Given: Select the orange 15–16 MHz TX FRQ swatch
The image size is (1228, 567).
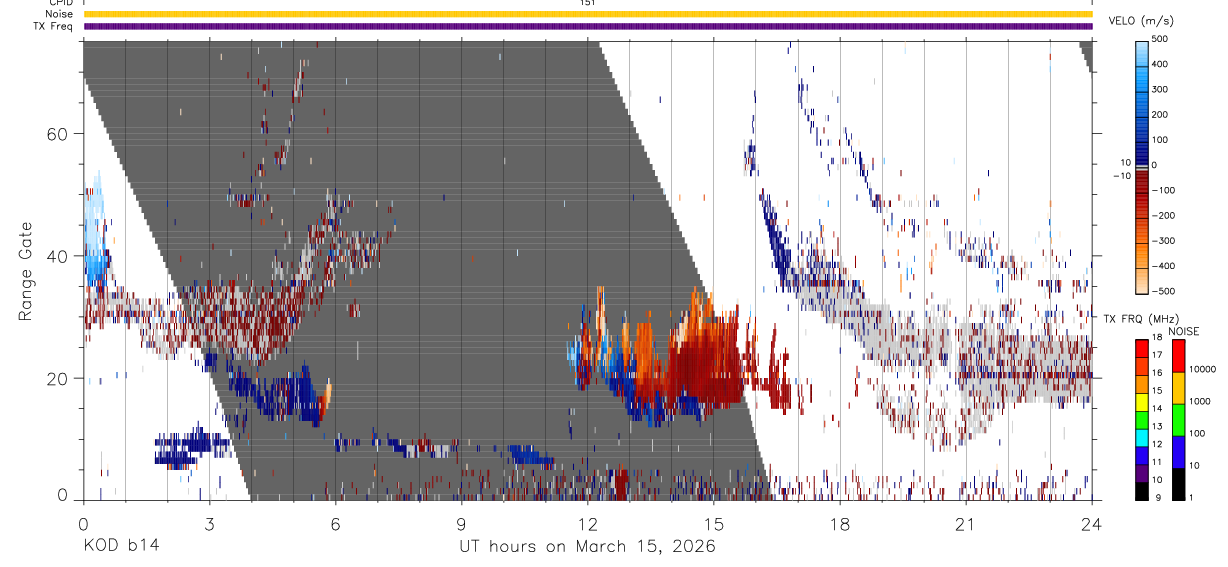Looking at the screenshot, I should [1142, 385].
